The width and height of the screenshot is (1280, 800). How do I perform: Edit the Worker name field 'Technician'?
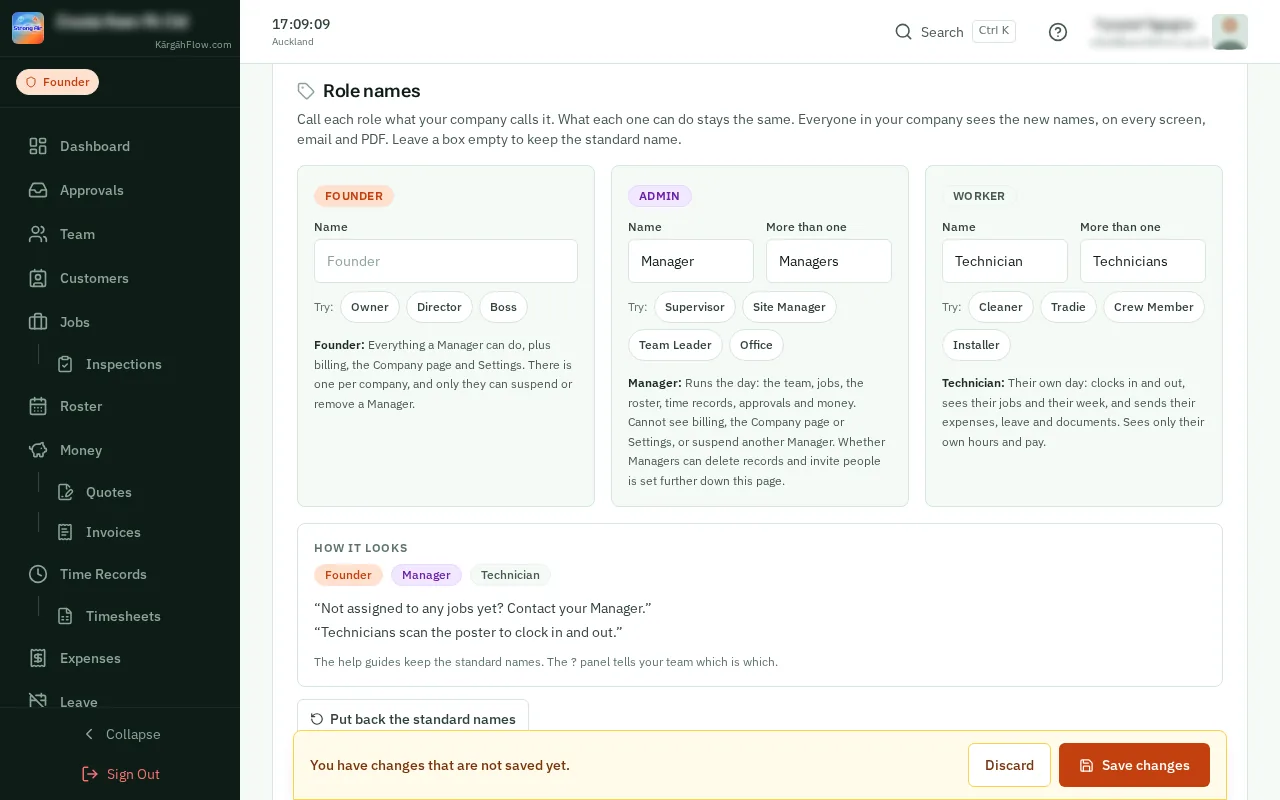(1005, 261)
